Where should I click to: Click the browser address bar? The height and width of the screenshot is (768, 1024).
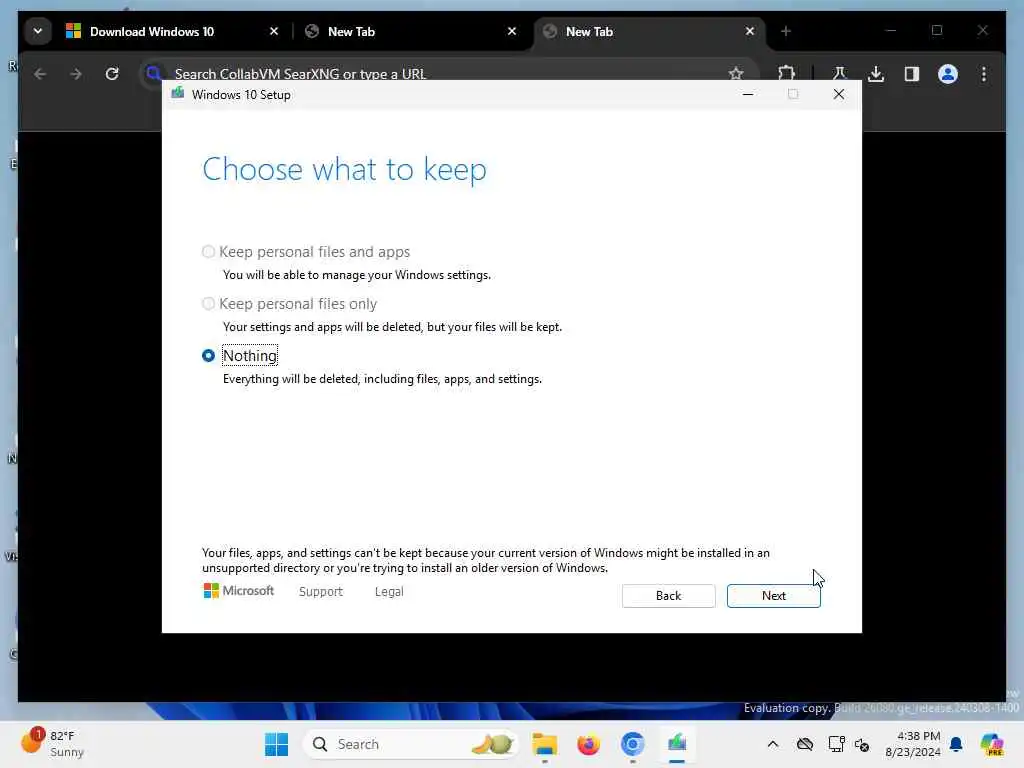point(450,74)
